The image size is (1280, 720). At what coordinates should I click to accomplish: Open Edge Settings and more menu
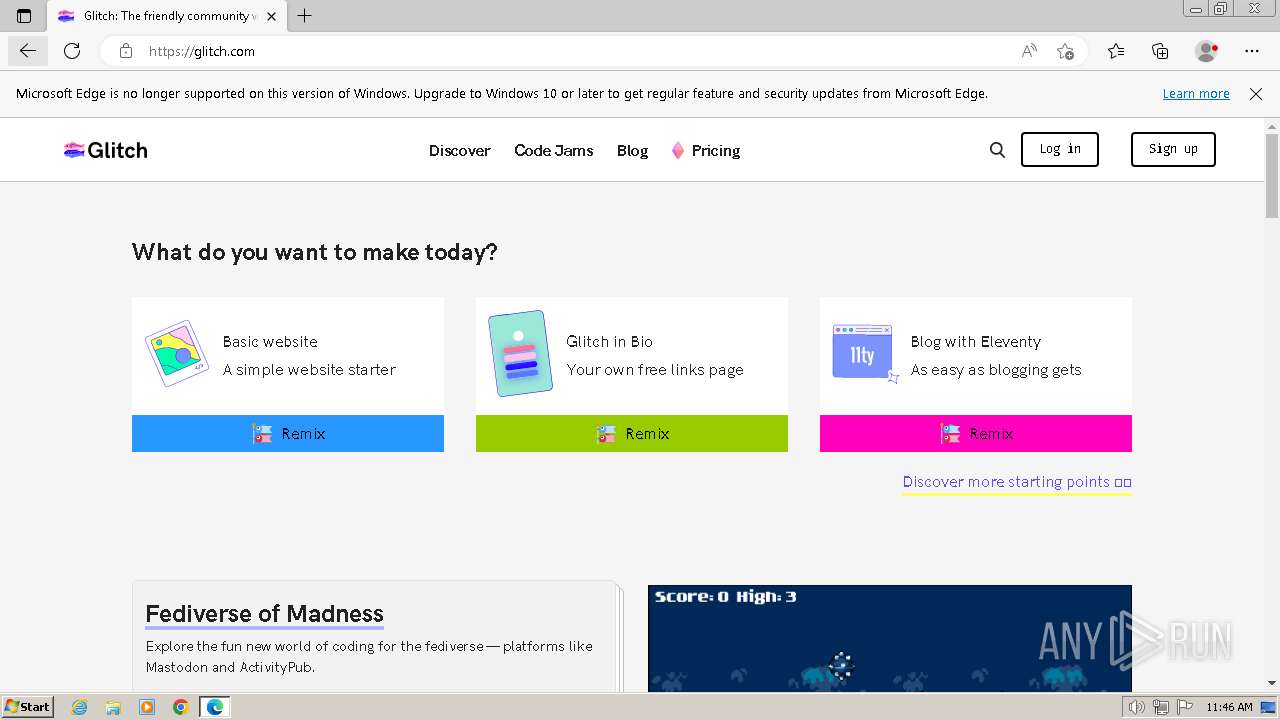click(1252, 51)
